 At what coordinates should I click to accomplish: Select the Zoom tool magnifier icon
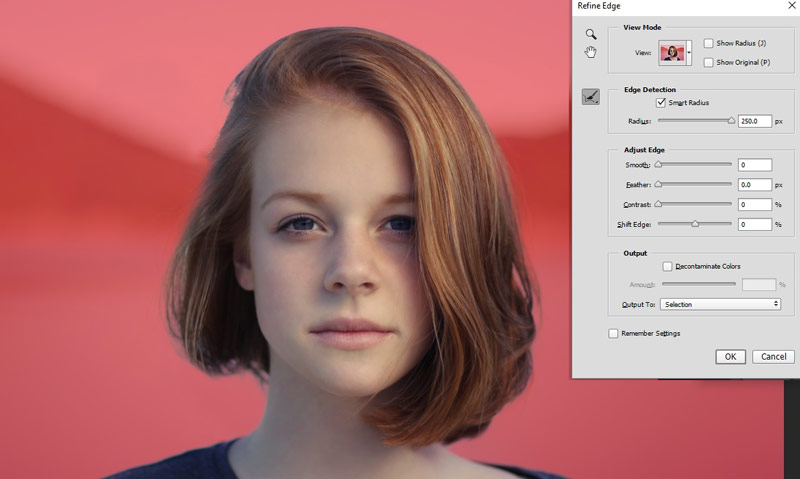coord(591,34)
